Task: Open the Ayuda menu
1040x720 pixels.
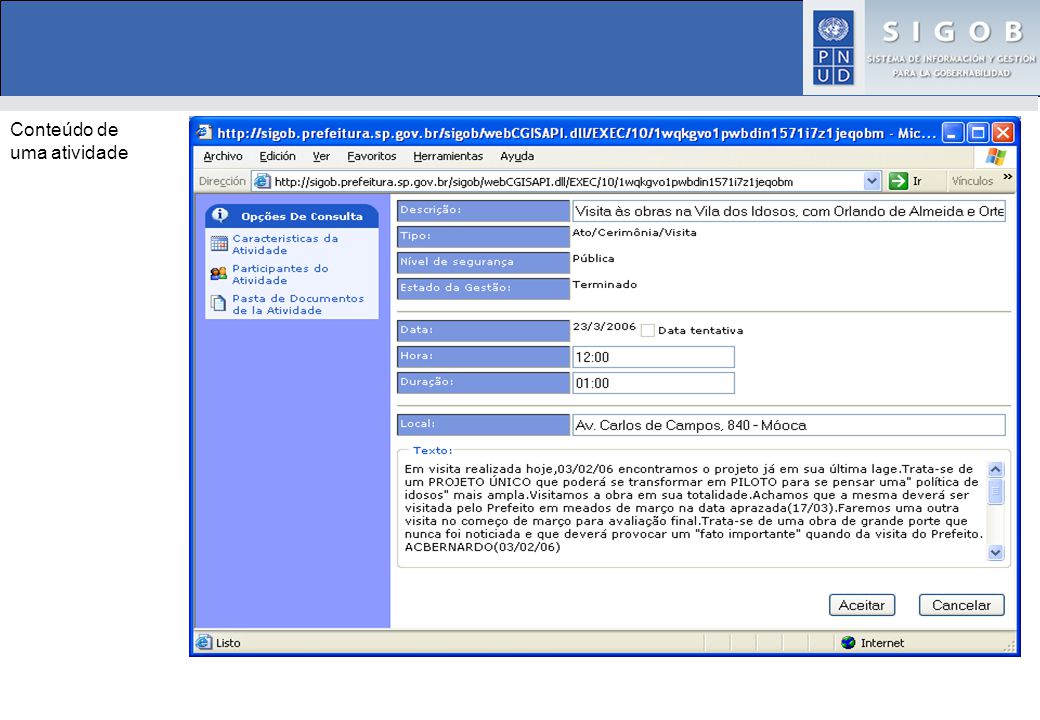Action: (x=517, y=156)
